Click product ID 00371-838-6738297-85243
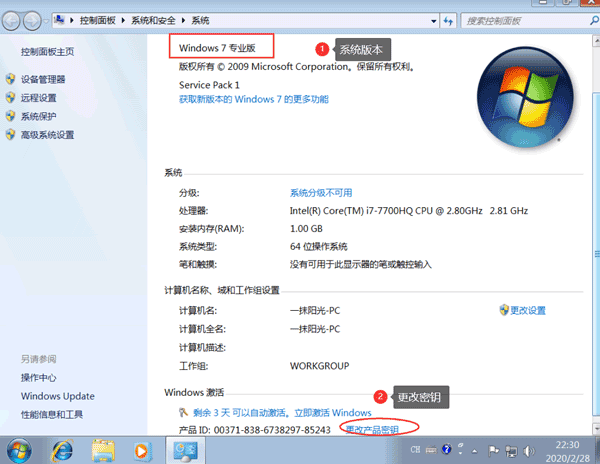The image size is (600, 464). [x=272, y=430]
